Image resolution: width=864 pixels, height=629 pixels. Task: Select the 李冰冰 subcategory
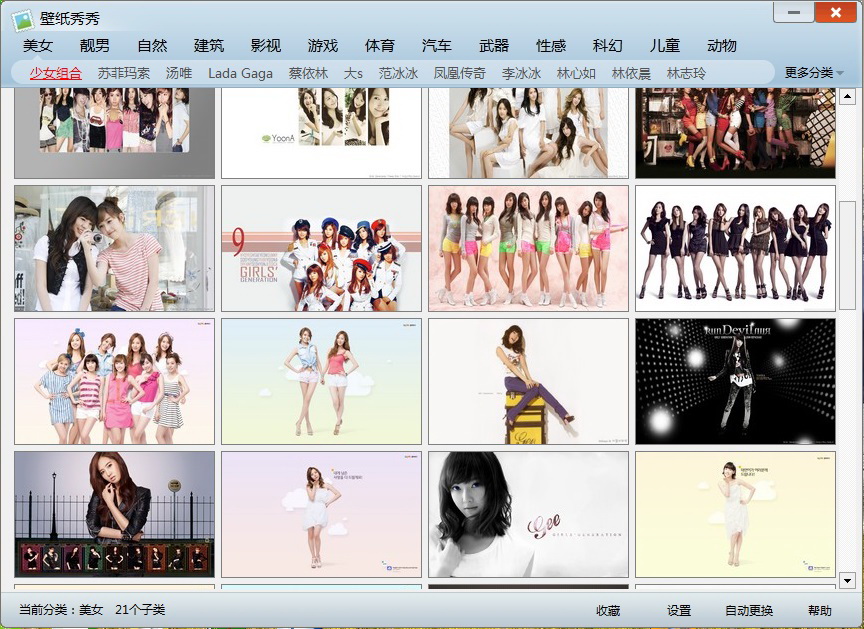coord(521,73)
